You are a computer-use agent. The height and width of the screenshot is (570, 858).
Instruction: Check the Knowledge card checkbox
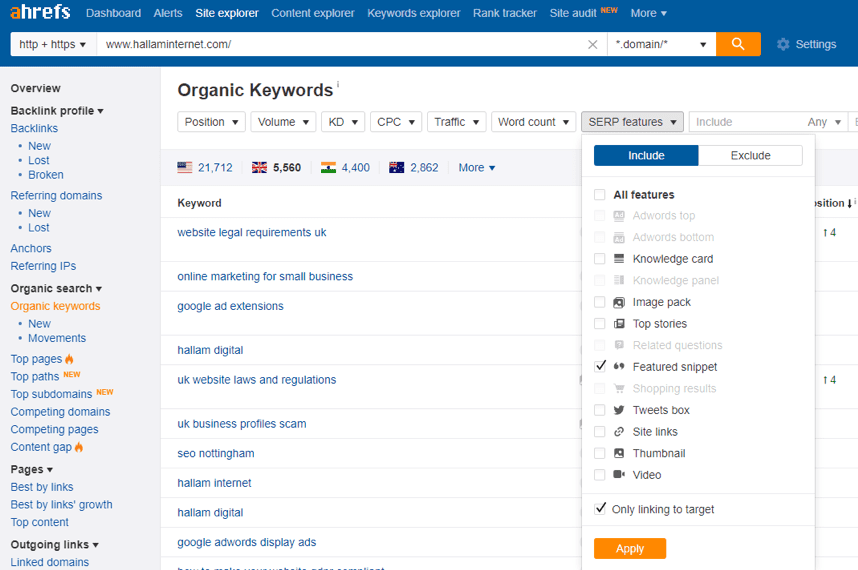600,258
